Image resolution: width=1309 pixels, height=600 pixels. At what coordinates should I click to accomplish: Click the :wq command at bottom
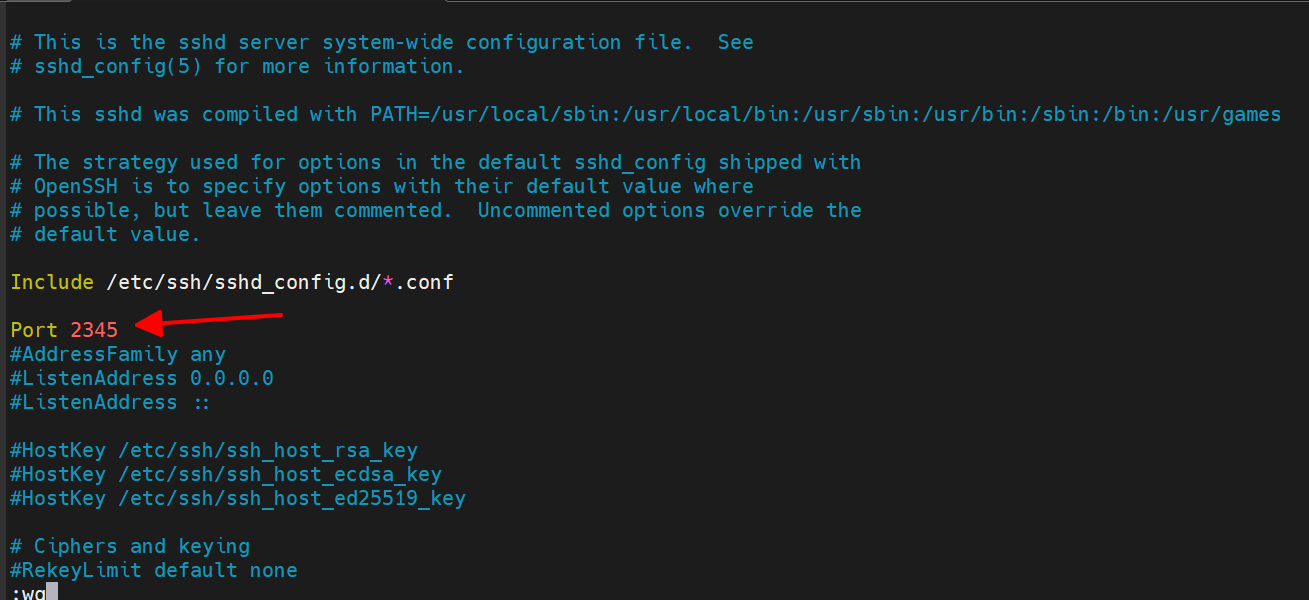pyautogui.click(x=28, y=593)
